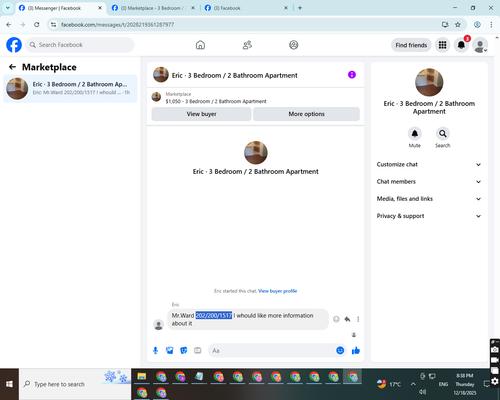
Task: Open the tab search dropdown arrow
Action: pos(8,8)
